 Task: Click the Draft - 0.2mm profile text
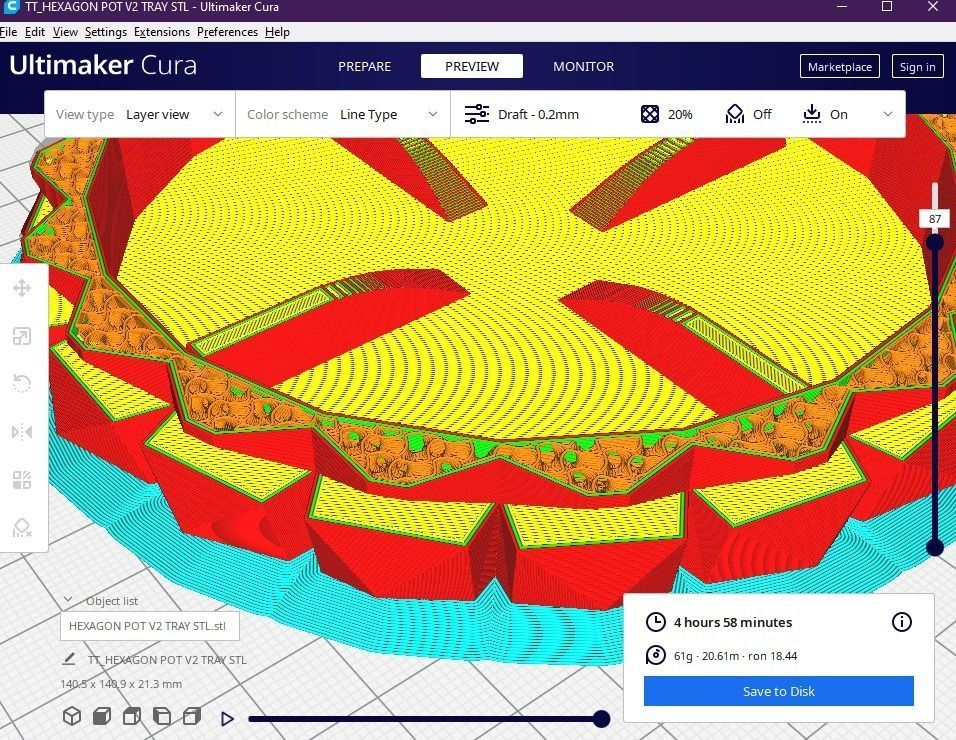(x=538, y=114)
